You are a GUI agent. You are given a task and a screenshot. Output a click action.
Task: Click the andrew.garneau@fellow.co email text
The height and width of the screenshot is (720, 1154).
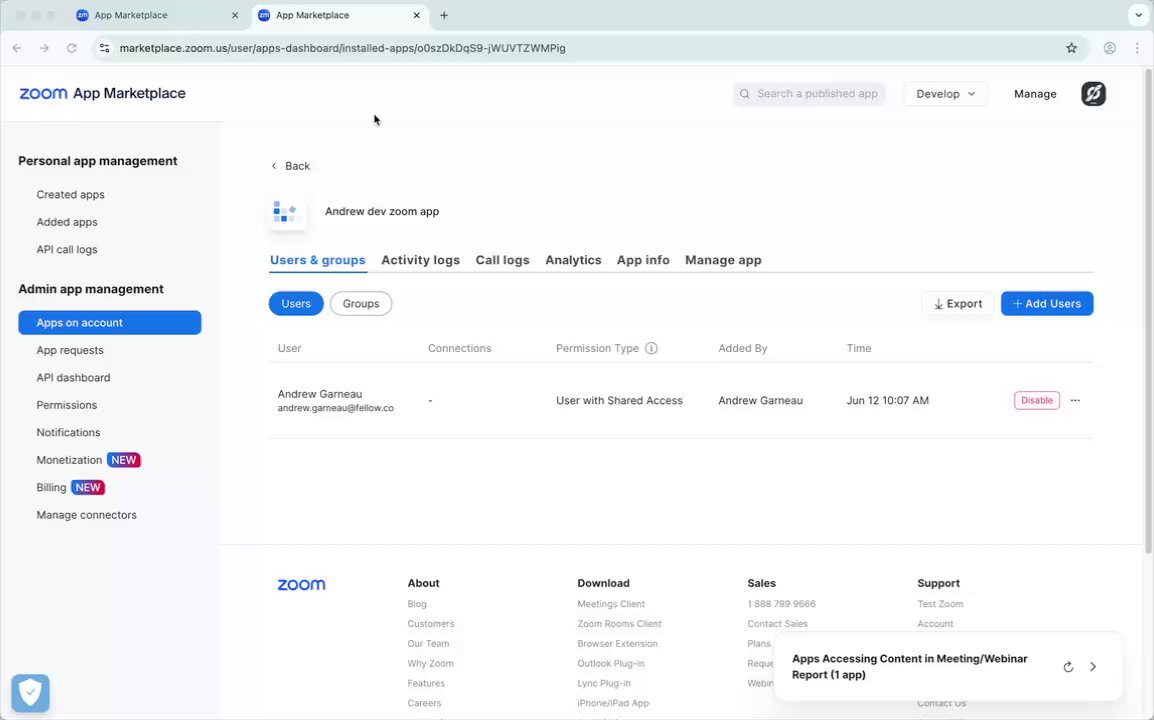click(336, 408)
